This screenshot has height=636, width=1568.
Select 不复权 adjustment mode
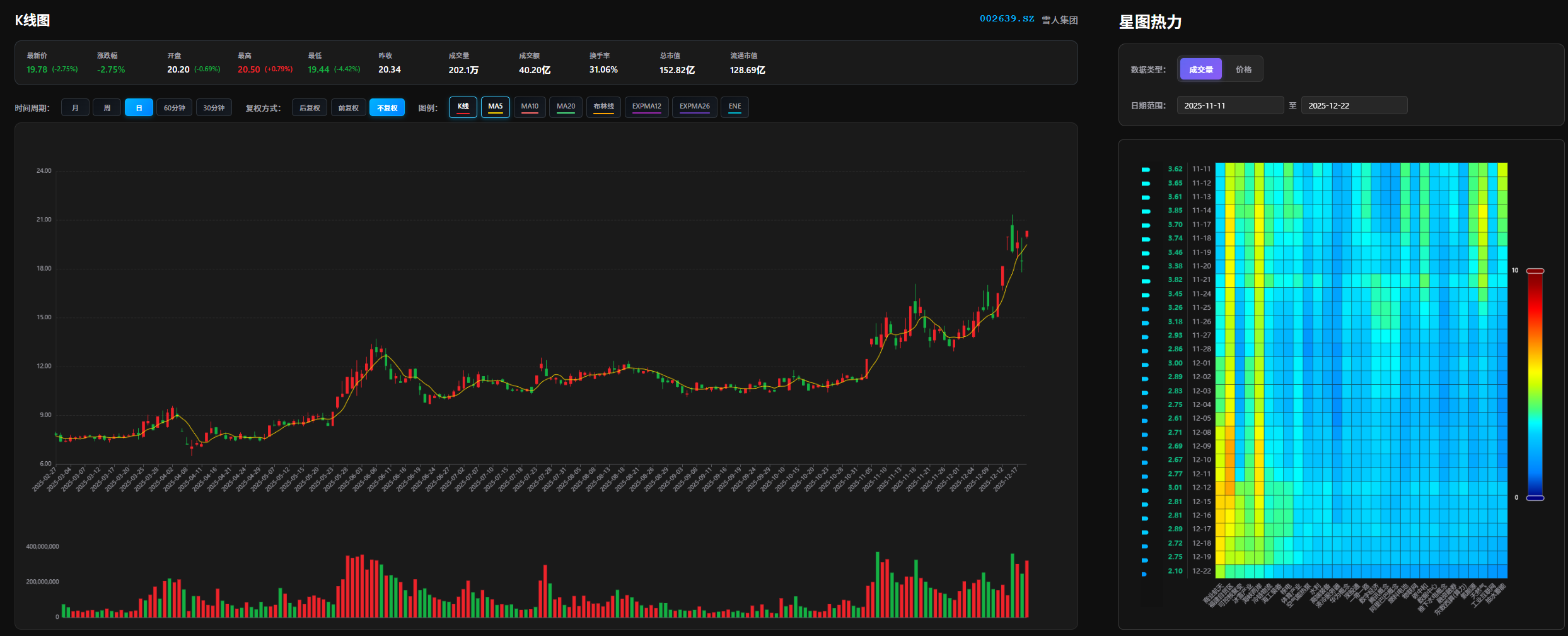click(387, 107)
